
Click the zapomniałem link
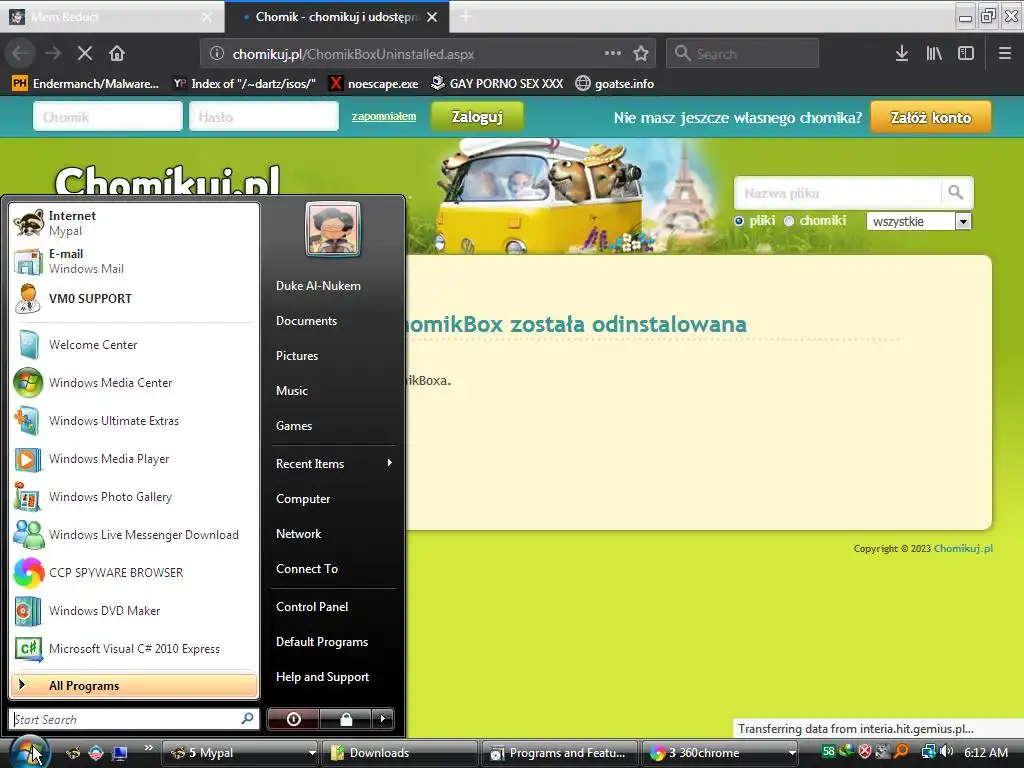pyautogui.click(x=384, y=116)
